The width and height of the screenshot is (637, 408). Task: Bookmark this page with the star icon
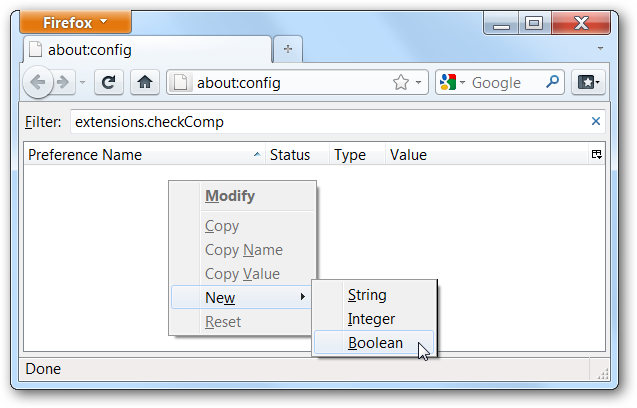tap(401, 82)
